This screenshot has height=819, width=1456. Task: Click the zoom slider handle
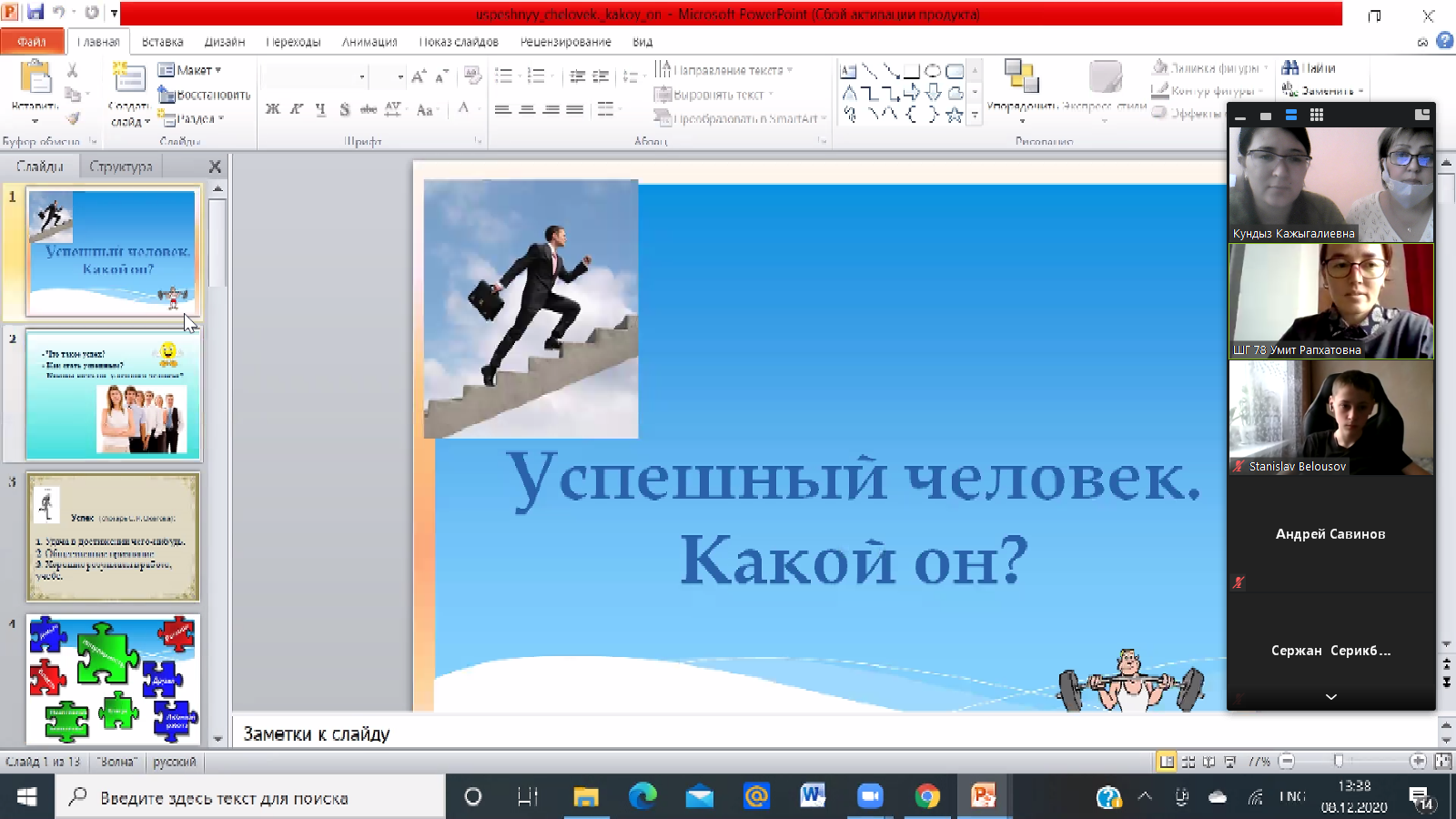tap(1338, 761)
